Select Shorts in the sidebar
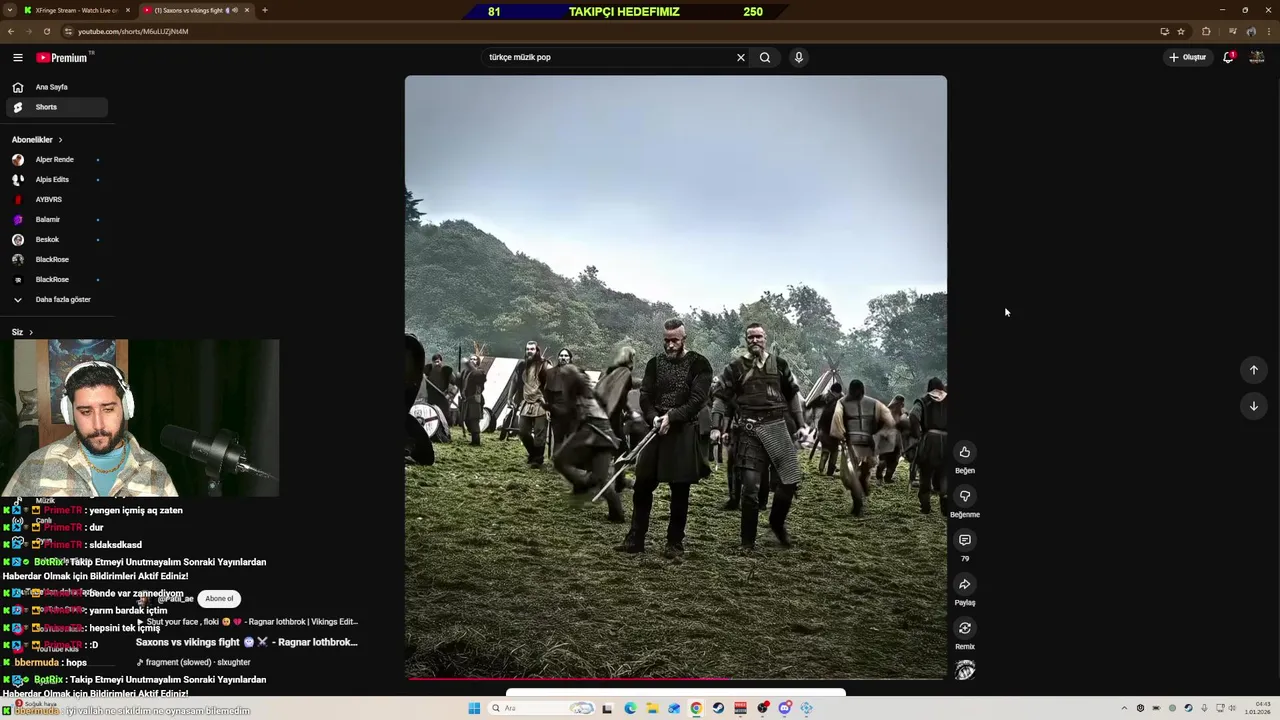Screen dimensions: 1280x720 pyautogui.click(x=57, y=107)
